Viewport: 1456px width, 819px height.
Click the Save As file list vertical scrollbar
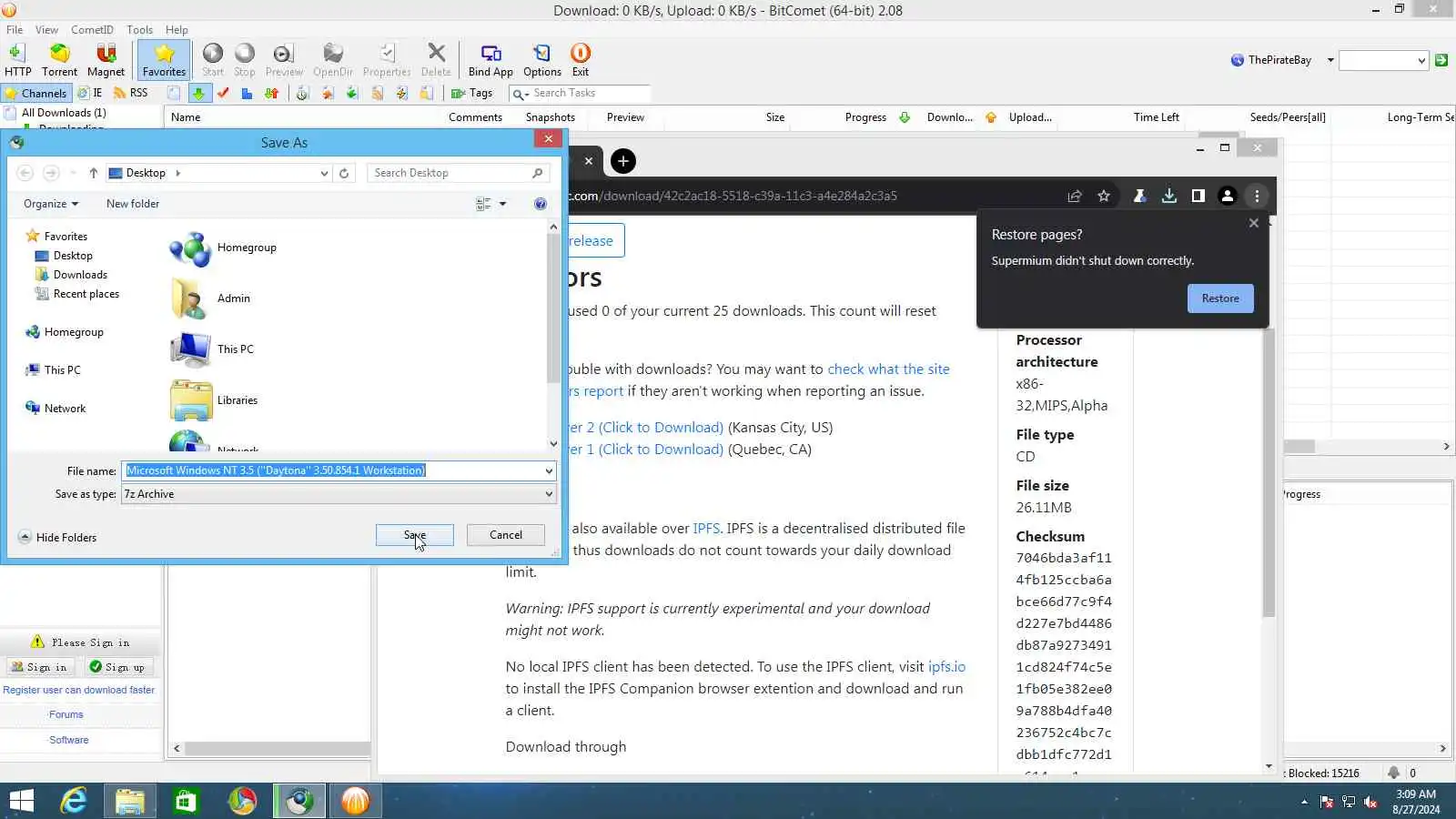click(553, 309)
